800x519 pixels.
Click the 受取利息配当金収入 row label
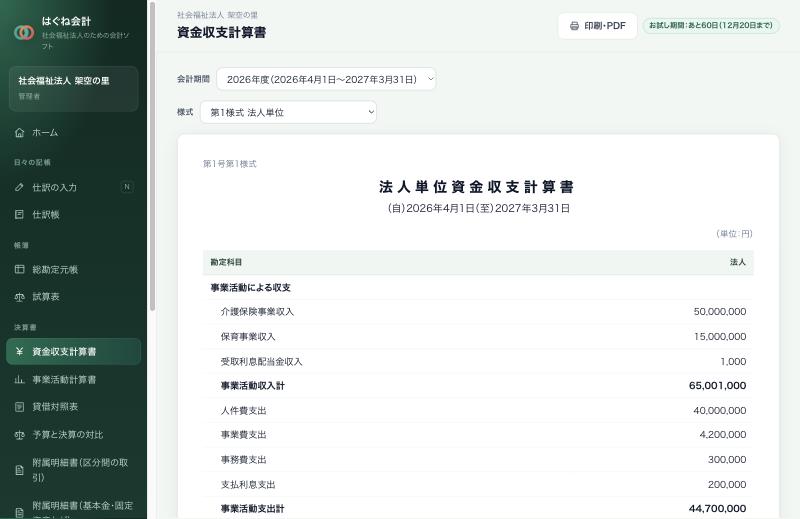pos(261,362)
